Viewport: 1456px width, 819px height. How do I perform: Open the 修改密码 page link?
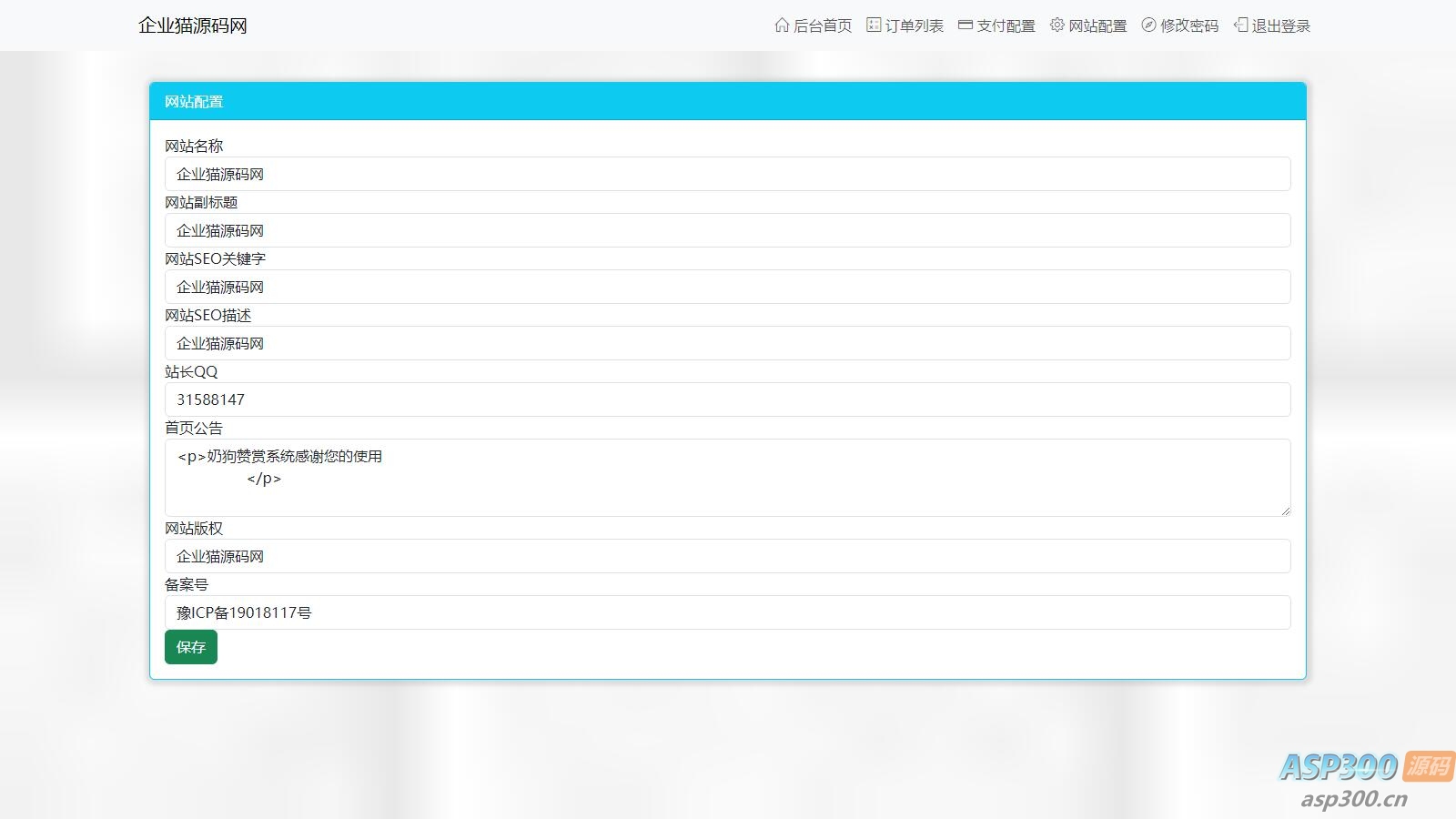coord(1188,26)
